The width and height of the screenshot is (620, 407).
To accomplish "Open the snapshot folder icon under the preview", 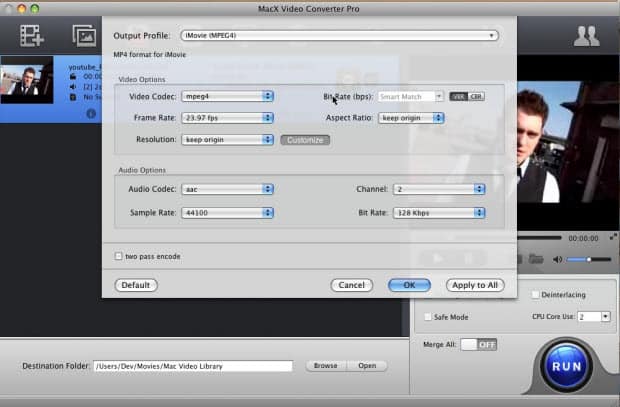I will 536,259.
